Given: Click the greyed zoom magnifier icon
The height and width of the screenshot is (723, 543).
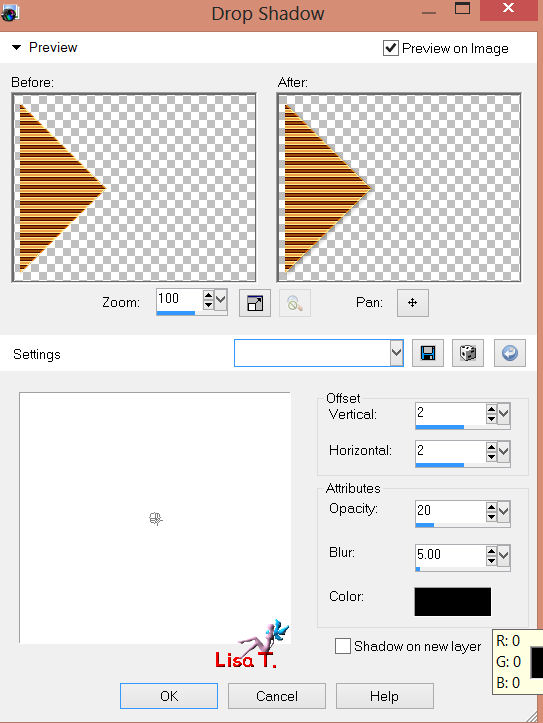Looking at the screenshot, I should pos(295,303).
